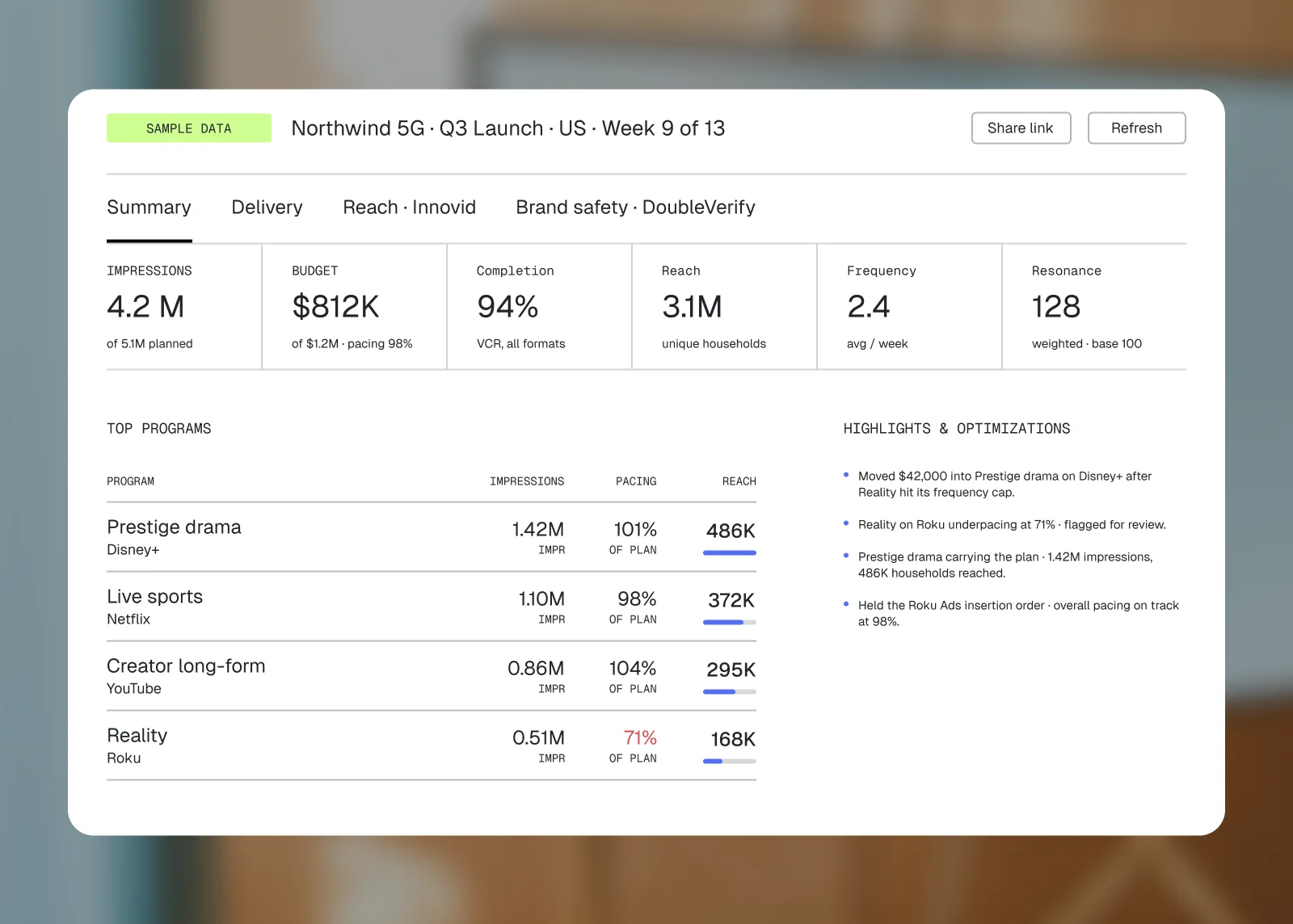Click the SAMPLE DATA badge
Image resolution: width=1293 pixels, height=924 pixels.
pos(189,128)
